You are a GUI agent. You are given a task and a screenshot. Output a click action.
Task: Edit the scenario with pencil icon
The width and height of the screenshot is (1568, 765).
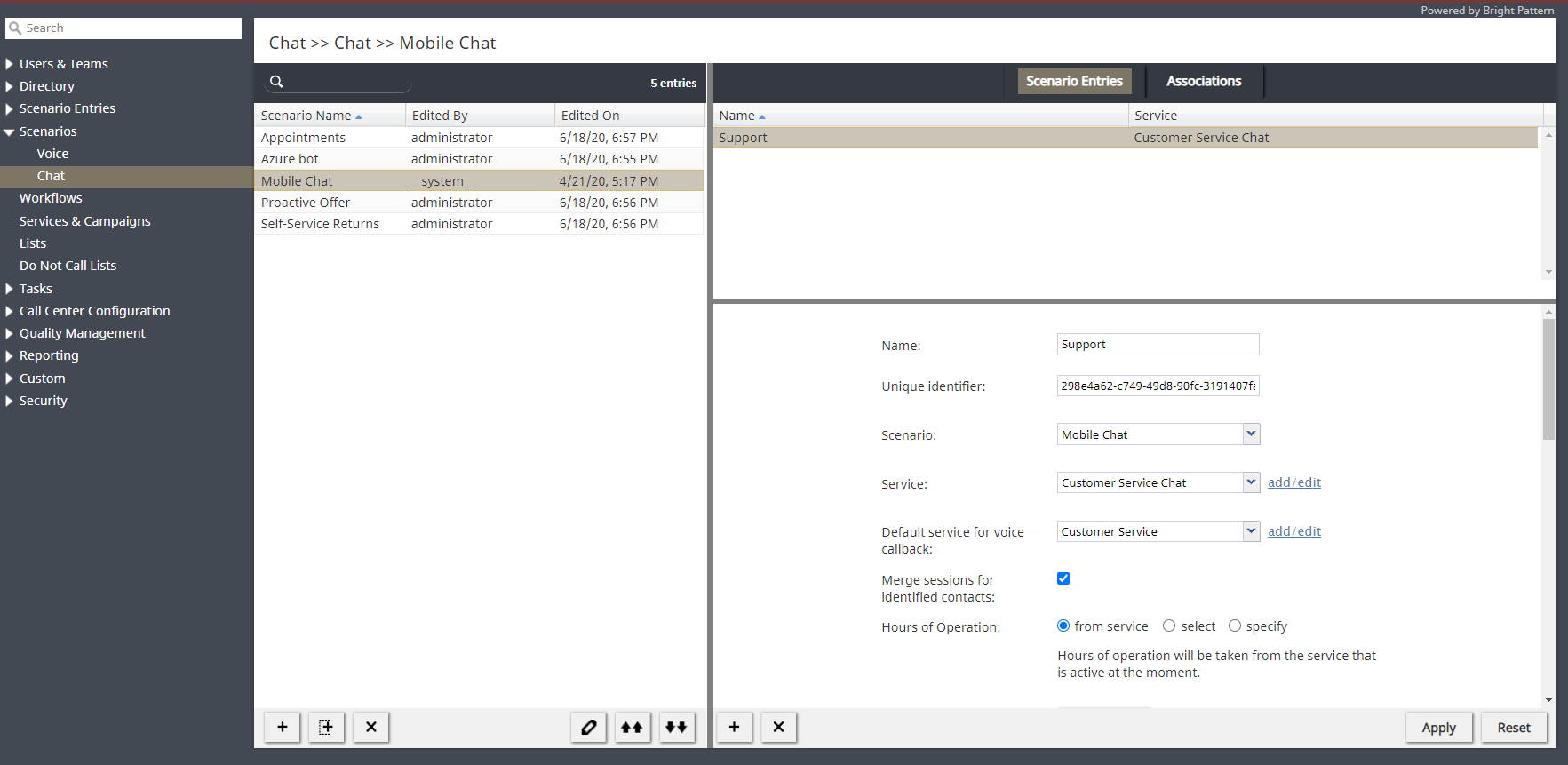588,727
